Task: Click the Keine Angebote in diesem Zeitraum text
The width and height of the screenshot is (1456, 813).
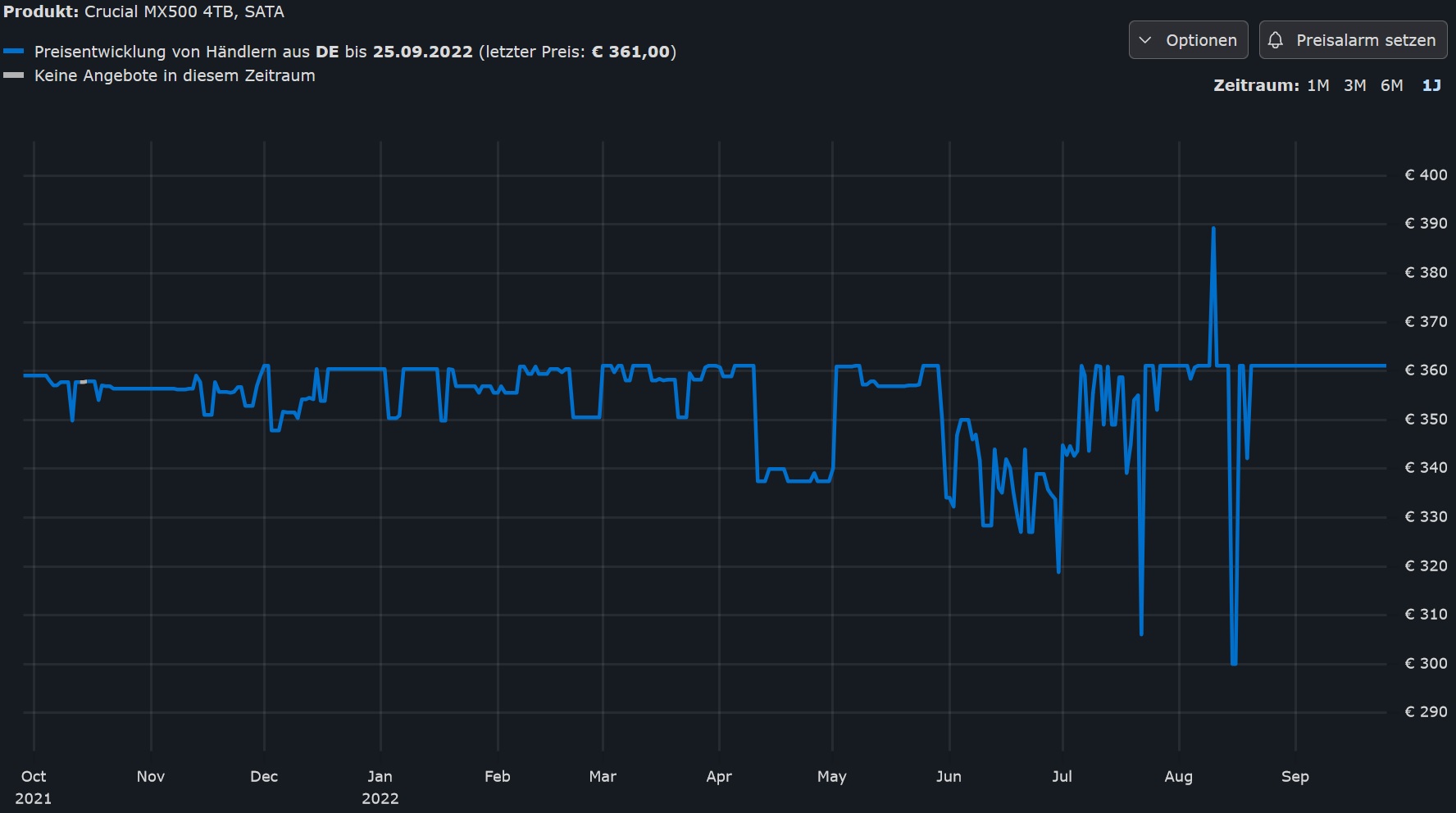Action: [x=175, y=75]
